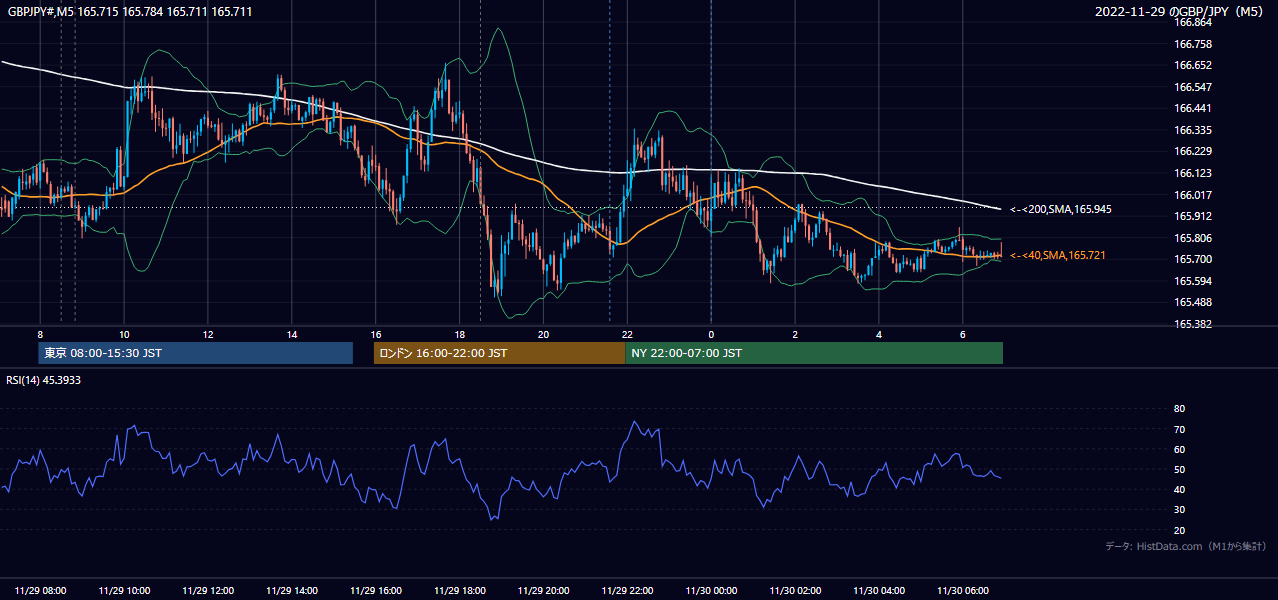Click price axis value 166.229
Viewport: 1278px width, 600px height.
[1193, 151]
